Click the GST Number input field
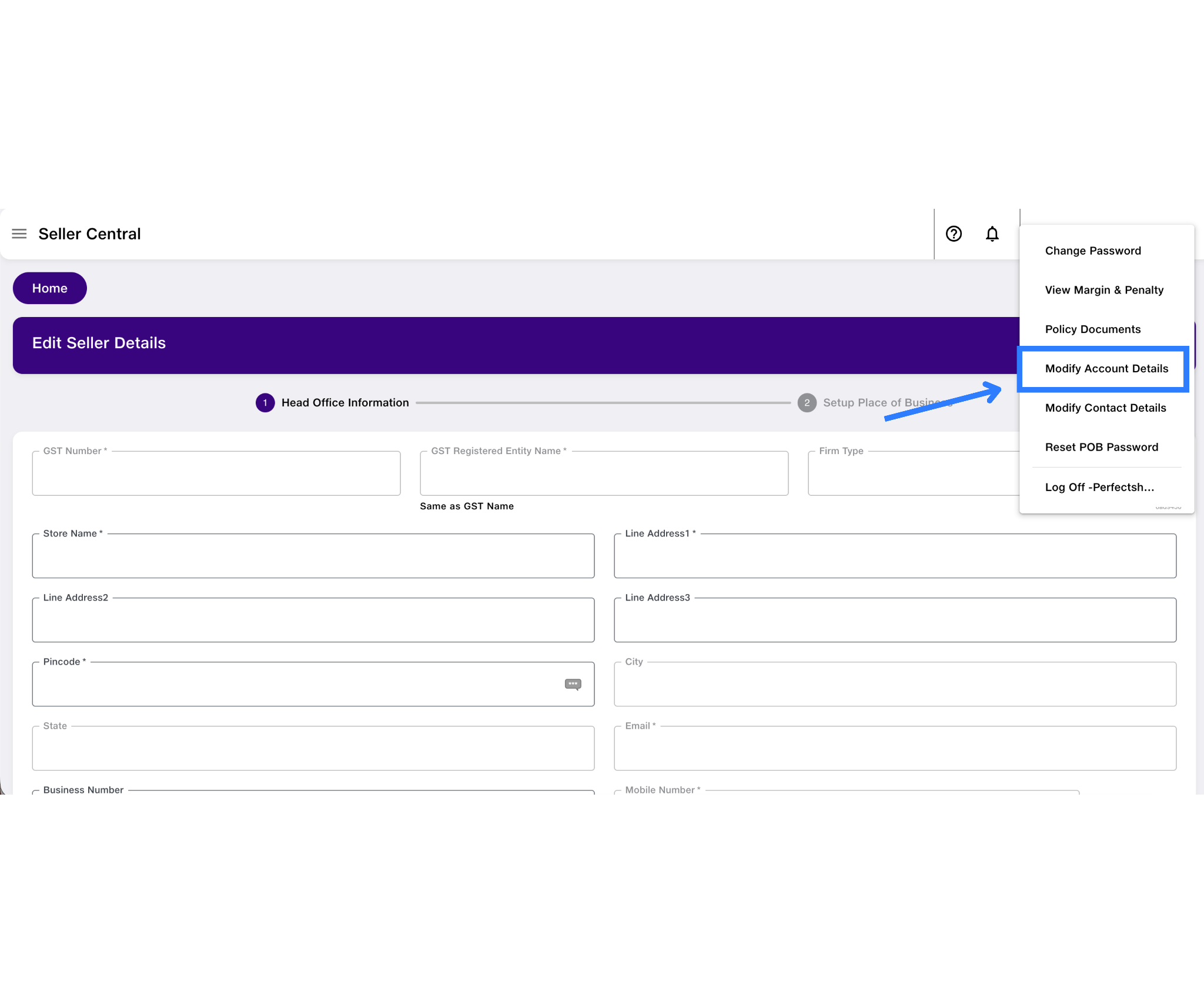This screenshot has height=1004, width=1204. (x=216, y=473)
